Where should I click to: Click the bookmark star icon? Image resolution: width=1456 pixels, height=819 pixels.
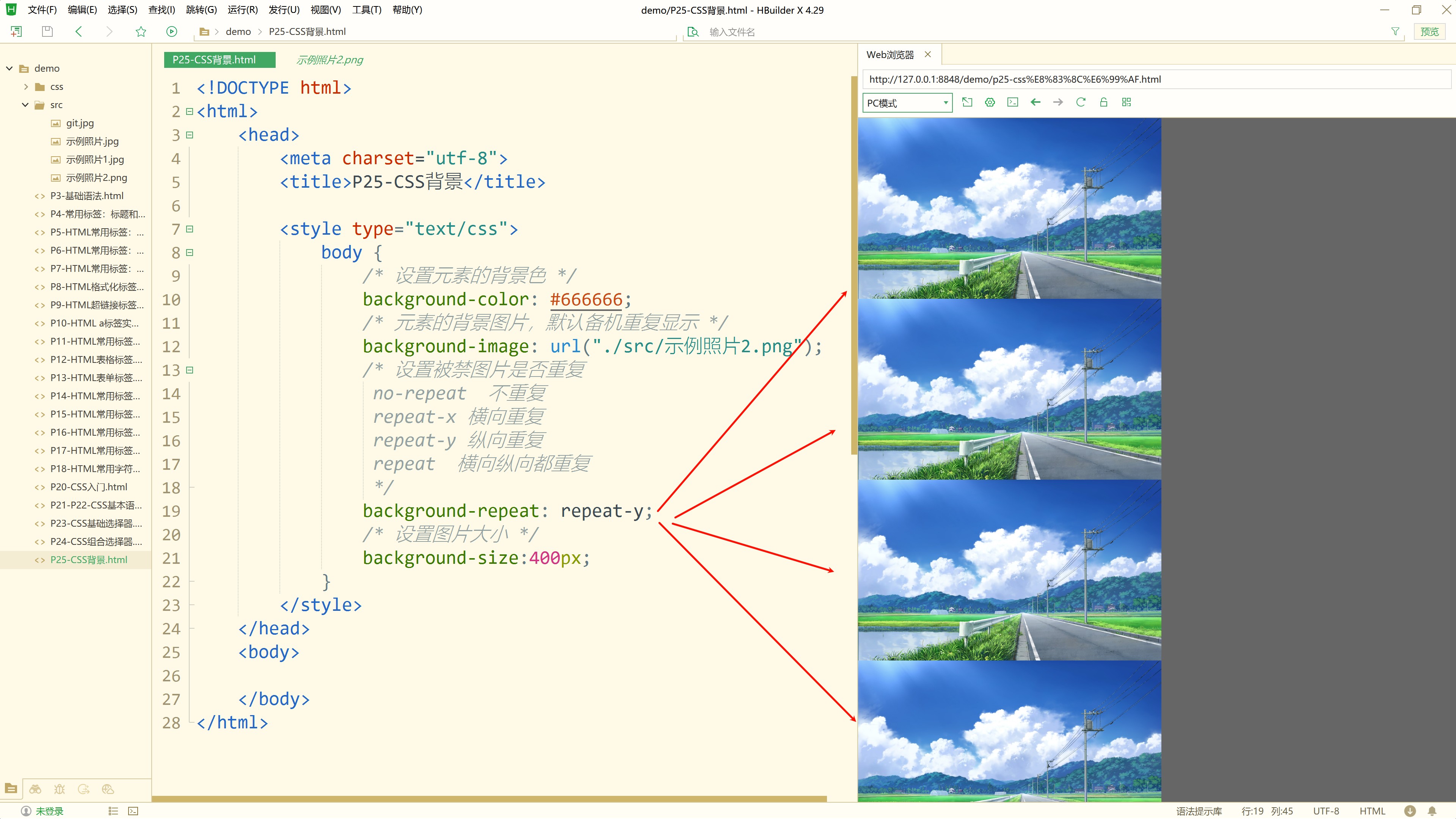[141, 31]
